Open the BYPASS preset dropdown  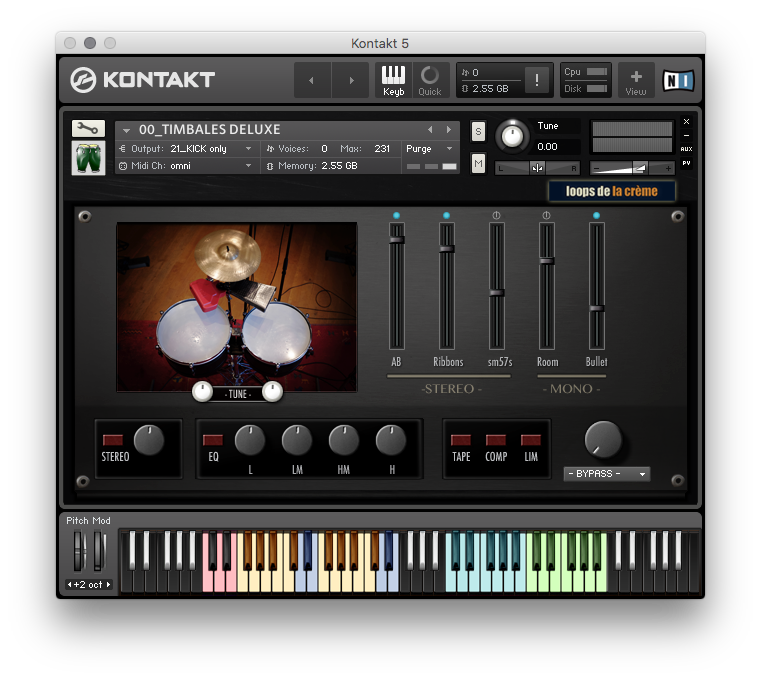pyautogui.click(x=607, y=474)
